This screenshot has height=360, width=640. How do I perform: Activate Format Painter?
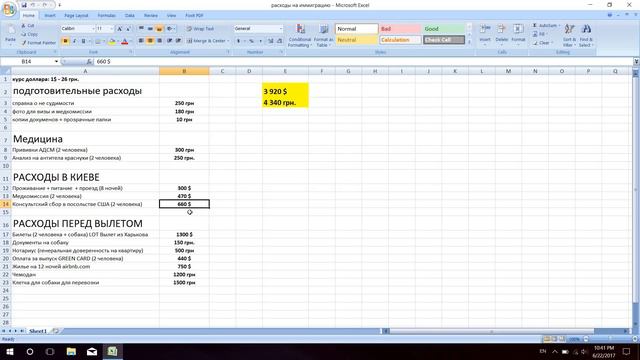pyautogui.click(x=38, y=42)
